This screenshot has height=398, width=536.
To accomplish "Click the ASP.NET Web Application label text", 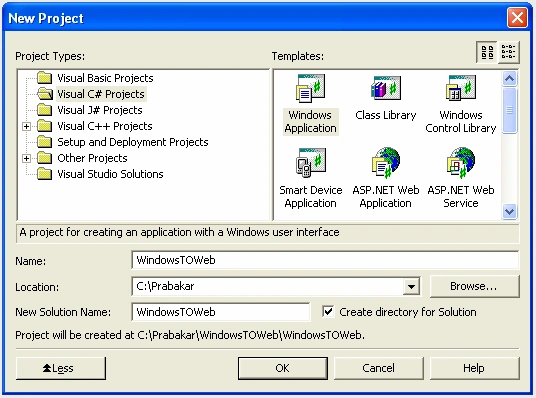I will (x=386, y=197).
